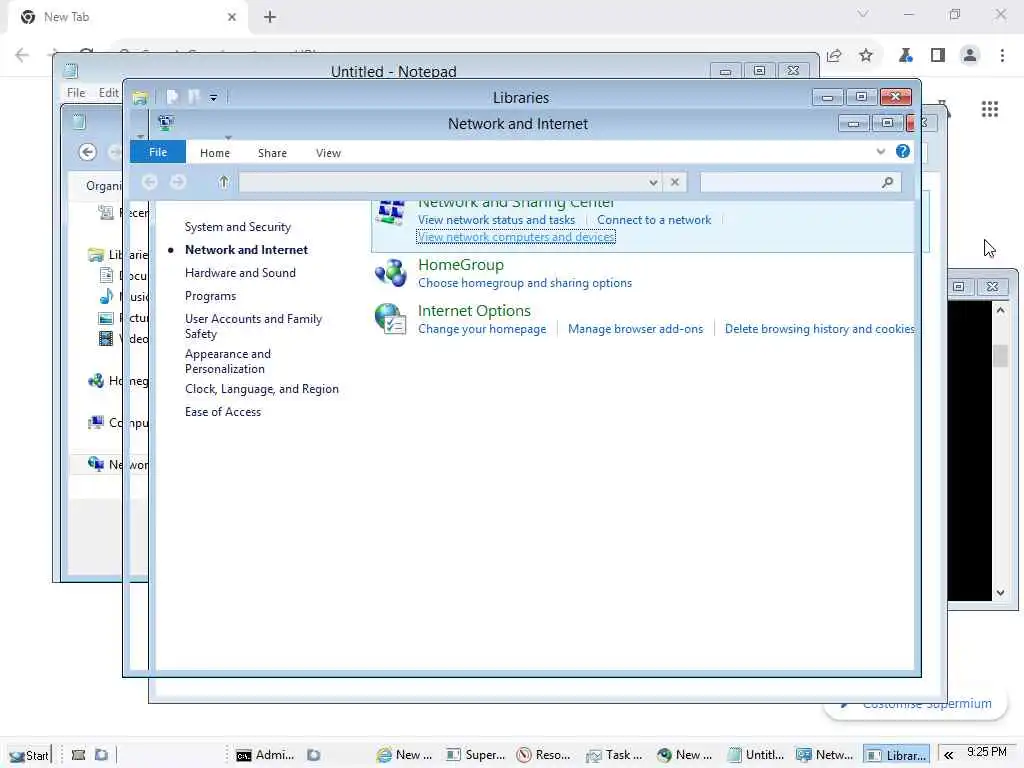Image resolution: width=1024 pixels, height=768 pixels.
Task: Click the back arrow in the background explorer
Action: [88, 152]
